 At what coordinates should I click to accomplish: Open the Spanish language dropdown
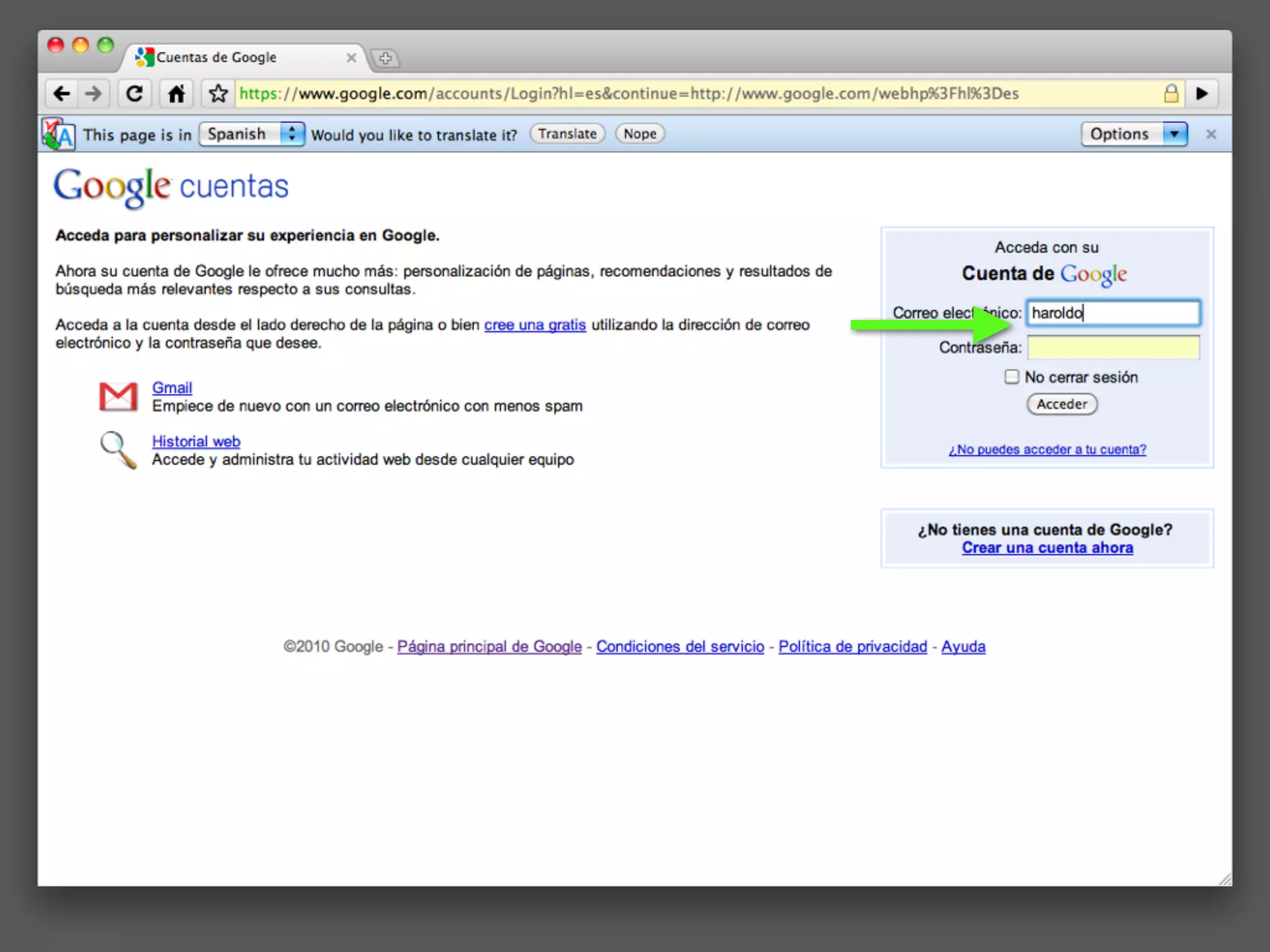252,134
